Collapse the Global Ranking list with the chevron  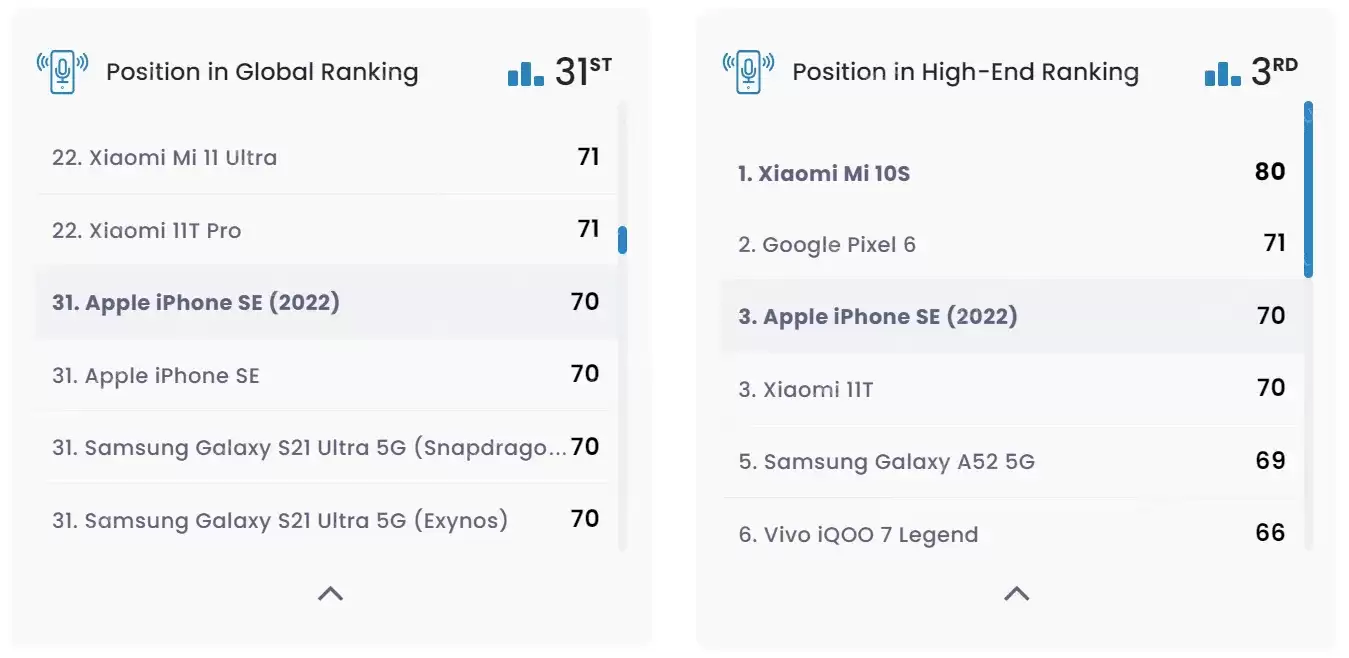(330, 593)
